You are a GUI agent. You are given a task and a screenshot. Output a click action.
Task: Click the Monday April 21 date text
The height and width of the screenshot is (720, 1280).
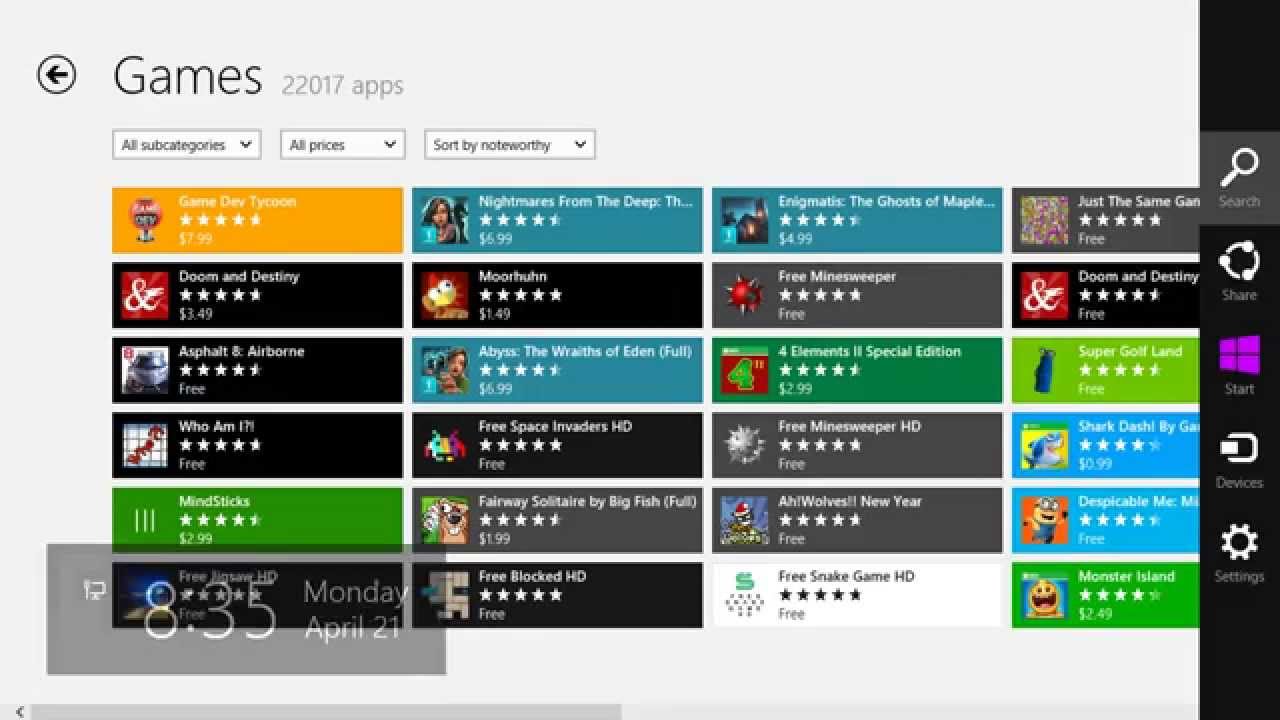tap(356, 609)
